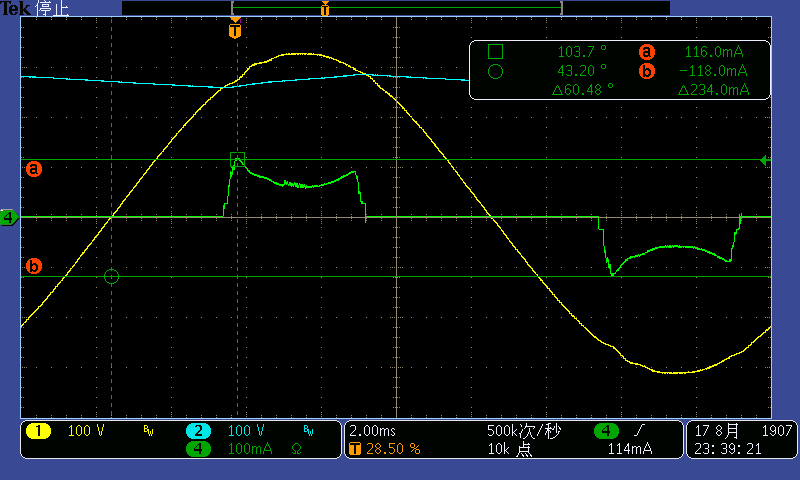
Task: Open the 10k 点 record length readout
Action: [x=510, y=449]
